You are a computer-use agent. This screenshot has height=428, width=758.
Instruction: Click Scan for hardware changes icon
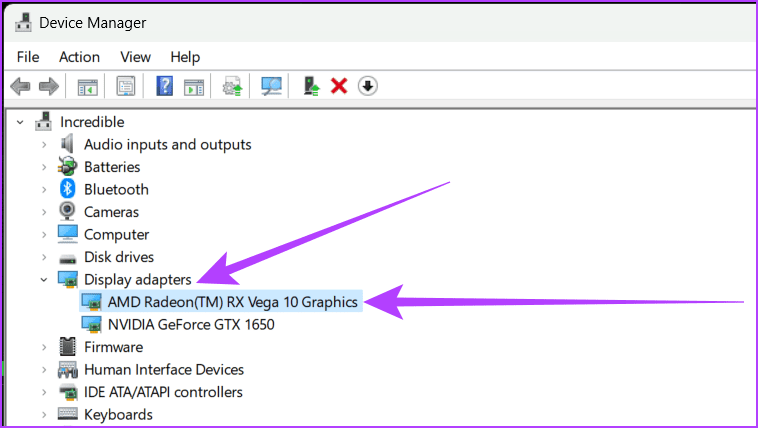[271, 87]
